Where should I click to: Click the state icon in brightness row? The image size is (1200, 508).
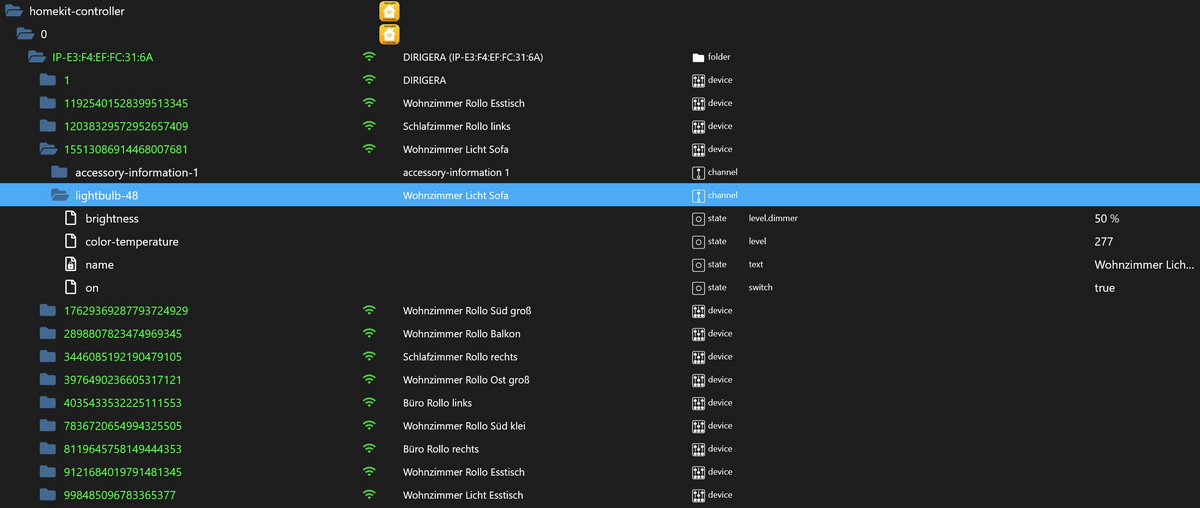click(699, 219)
